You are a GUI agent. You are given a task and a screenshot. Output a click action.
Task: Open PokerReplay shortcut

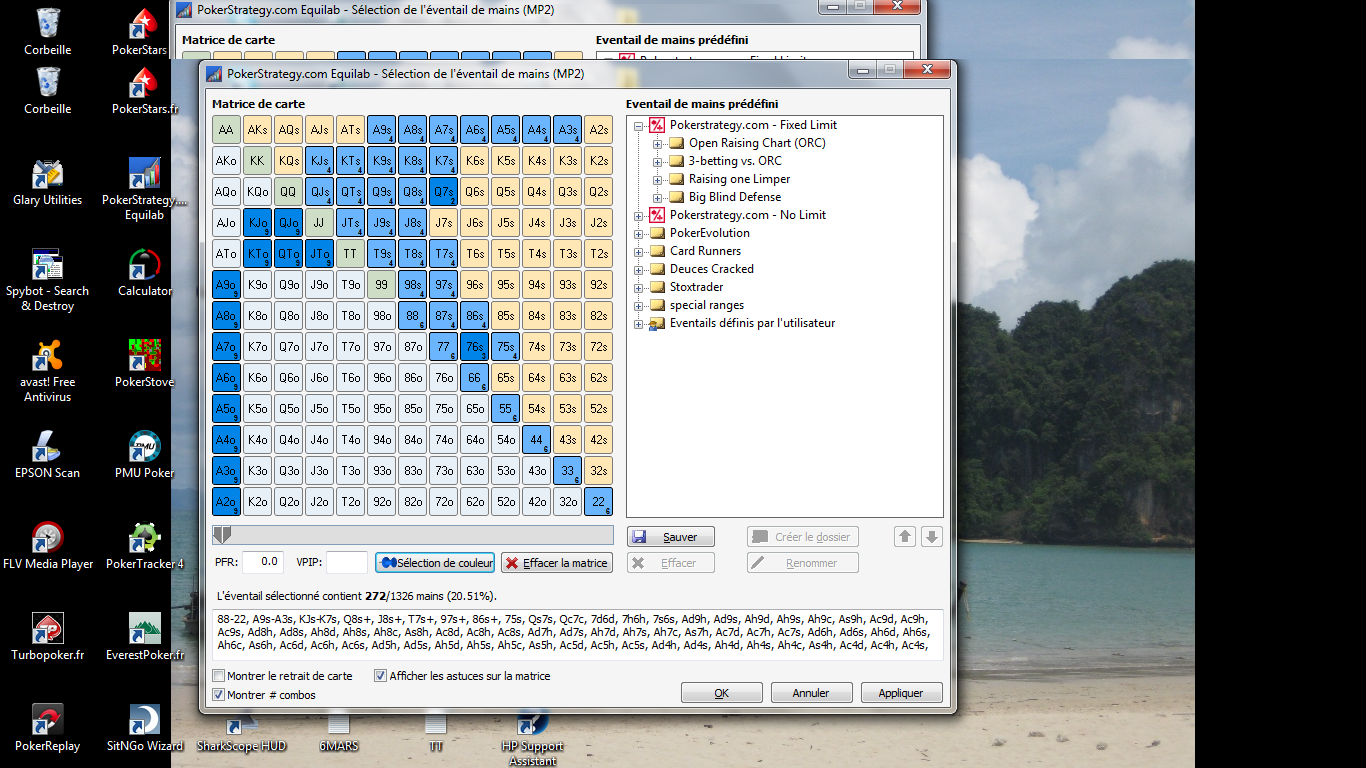47,727
